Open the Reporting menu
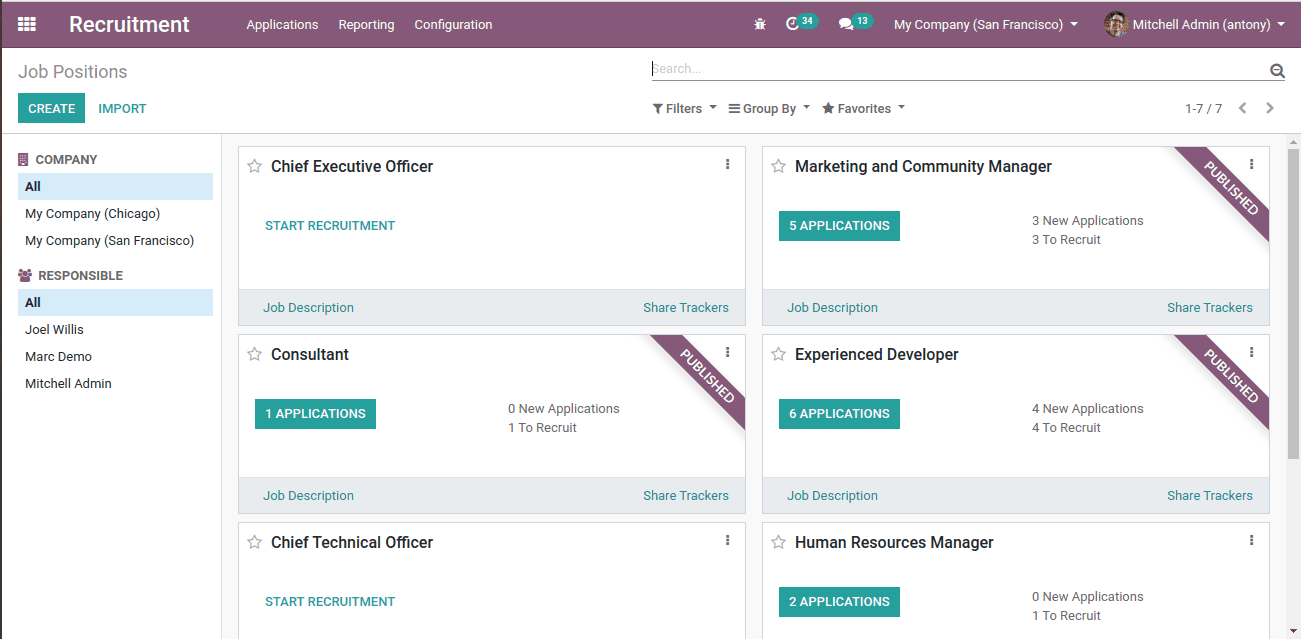1301x639 pixels. (366, 24)
